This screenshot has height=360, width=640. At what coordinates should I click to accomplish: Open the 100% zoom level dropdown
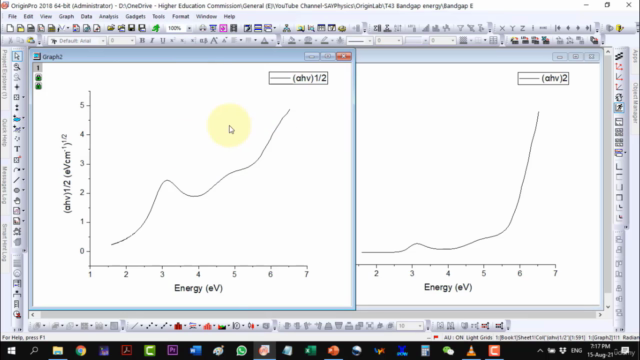point(189,28)
